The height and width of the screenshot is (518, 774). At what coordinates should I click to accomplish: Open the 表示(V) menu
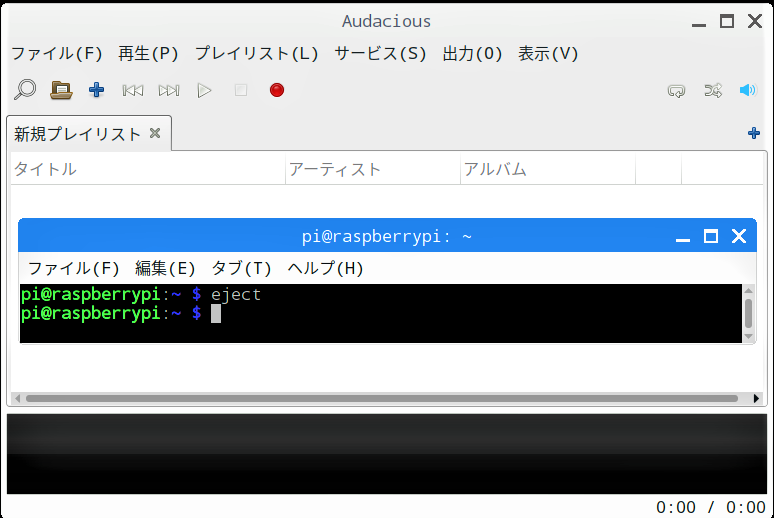548,53
